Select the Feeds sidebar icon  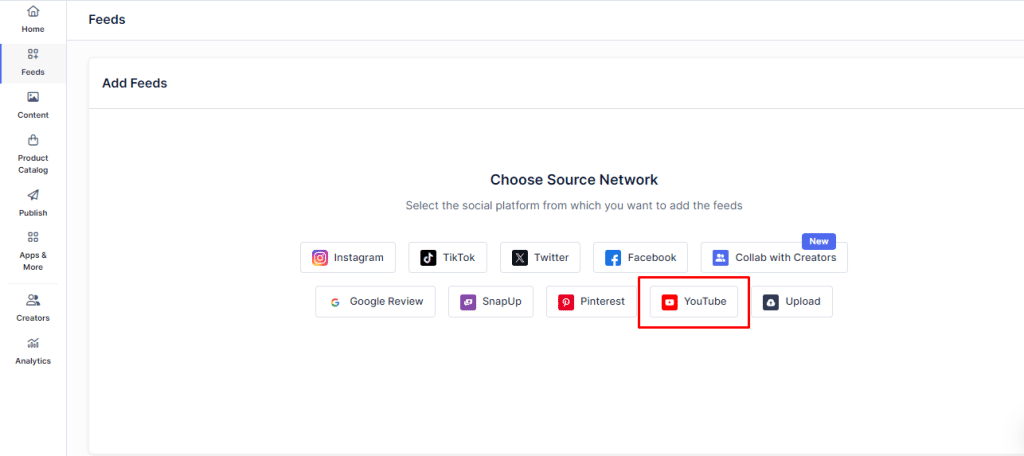point(33,62)
